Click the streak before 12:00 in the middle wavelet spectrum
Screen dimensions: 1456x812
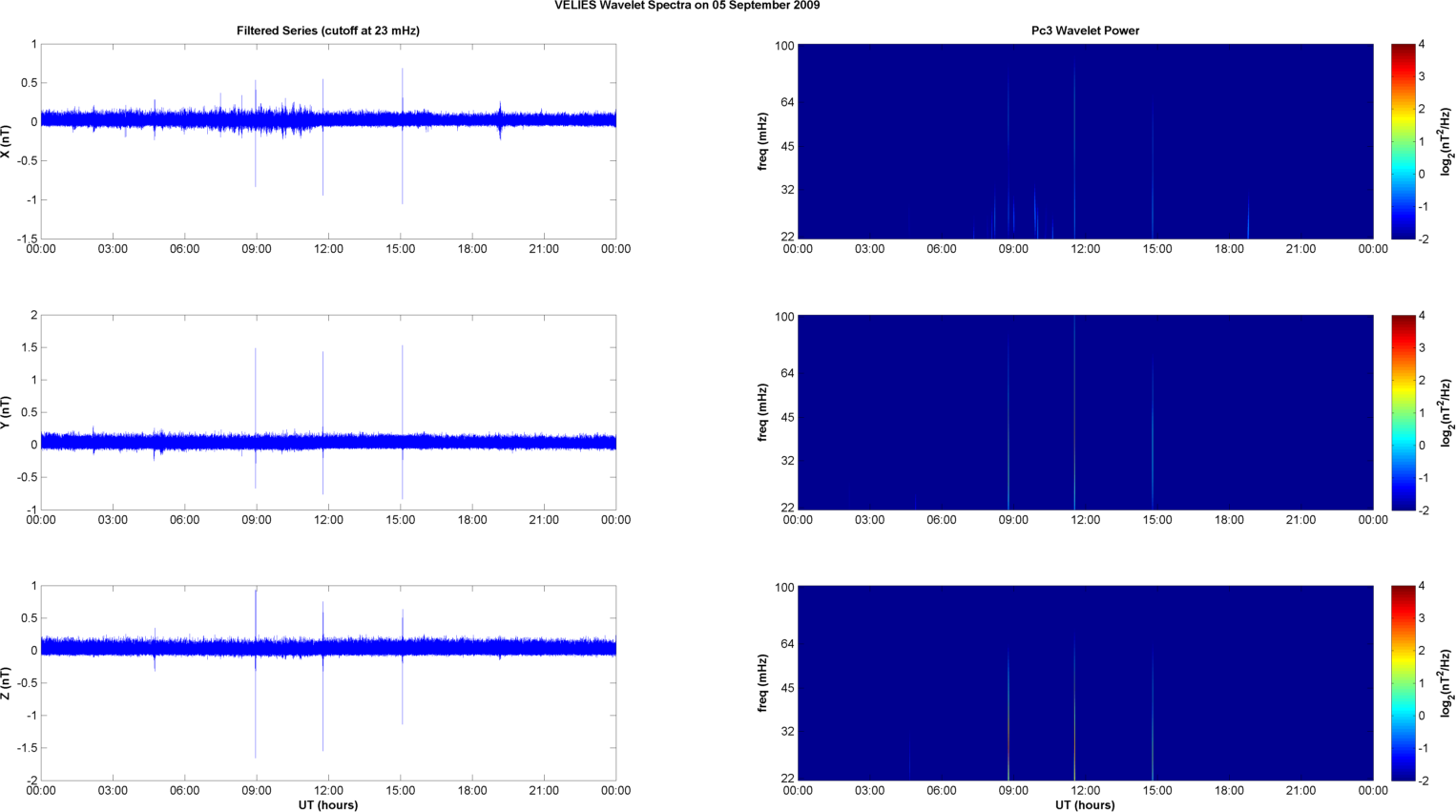pos(1074,412)
